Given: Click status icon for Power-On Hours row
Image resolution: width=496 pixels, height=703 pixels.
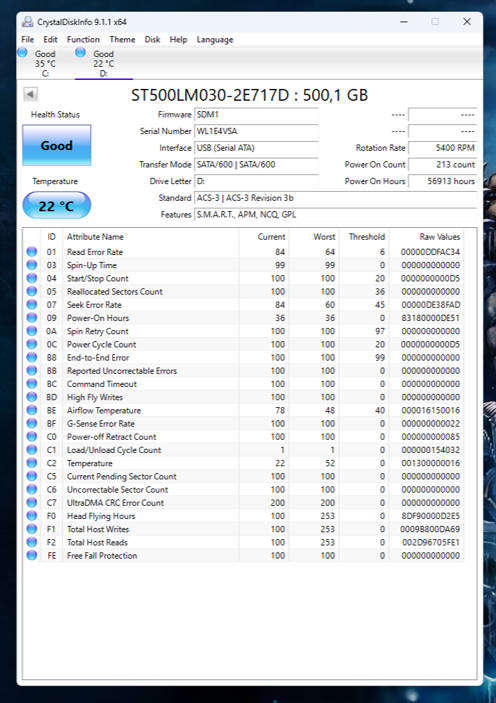Looking at the screenshot, I should (x=31, y=318).
